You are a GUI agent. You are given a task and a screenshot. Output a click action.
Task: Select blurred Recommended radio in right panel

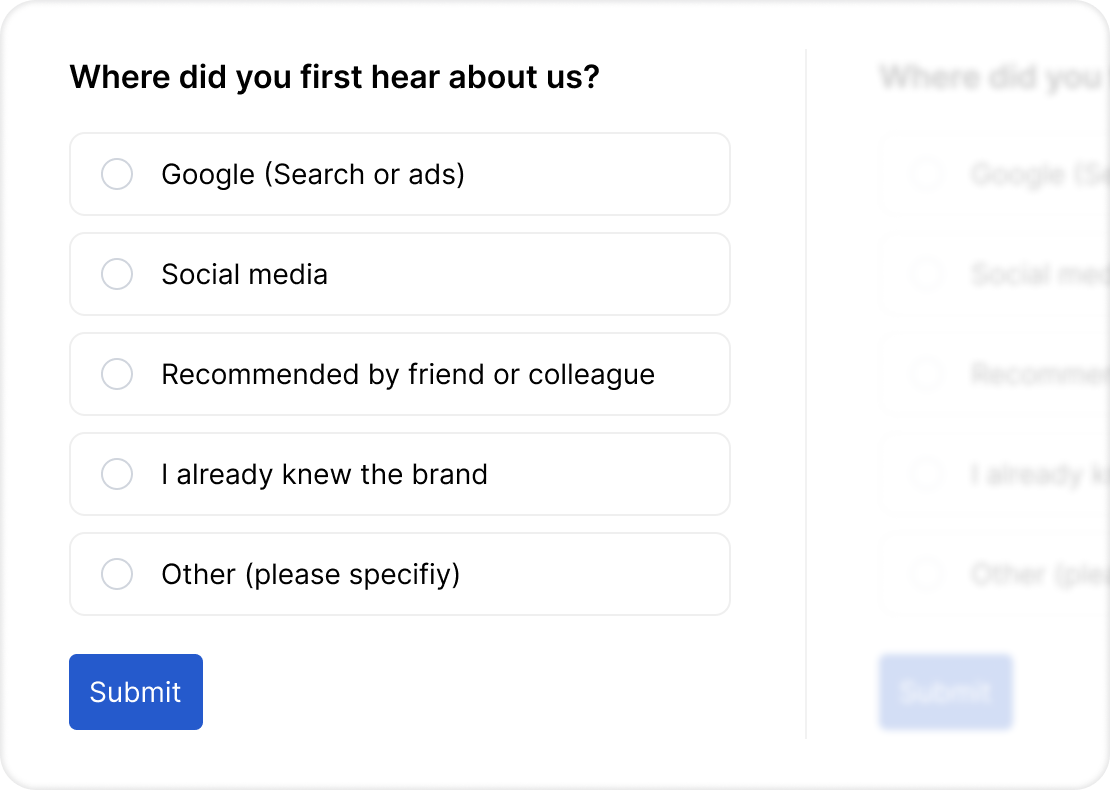click(927, 374)
